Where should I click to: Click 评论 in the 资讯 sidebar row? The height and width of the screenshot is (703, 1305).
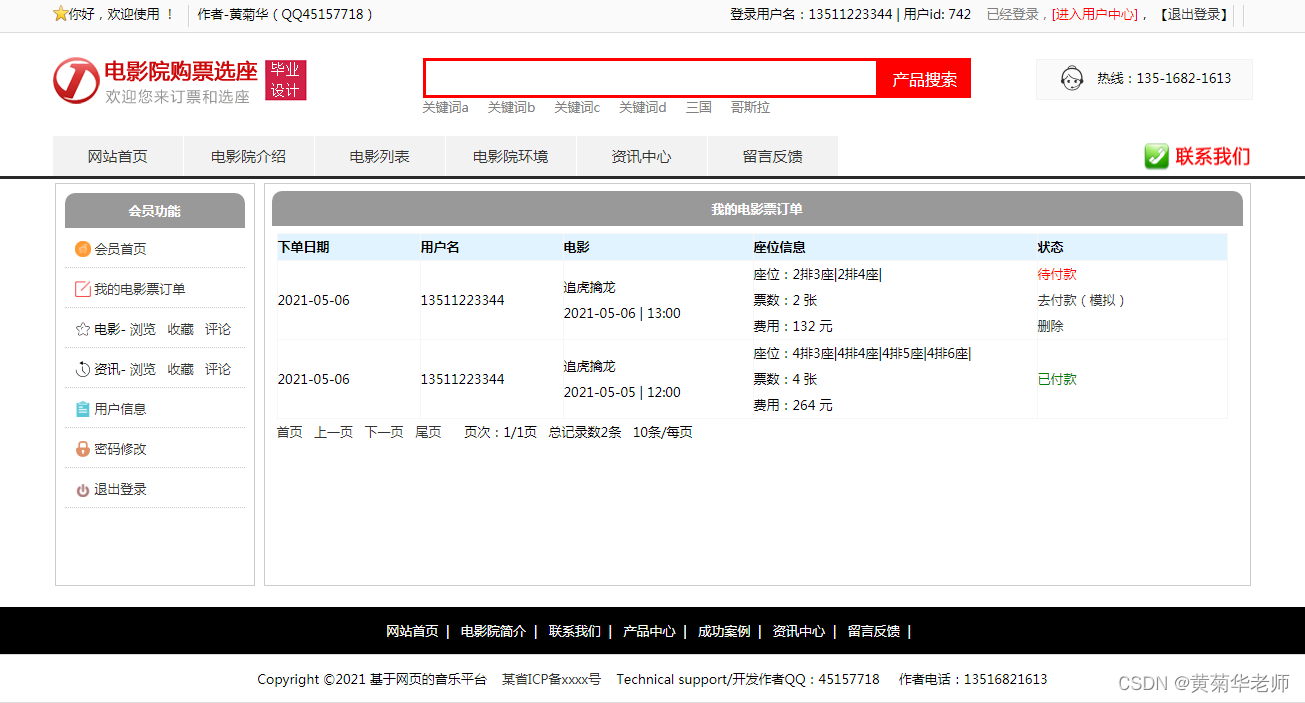point(218,369)
